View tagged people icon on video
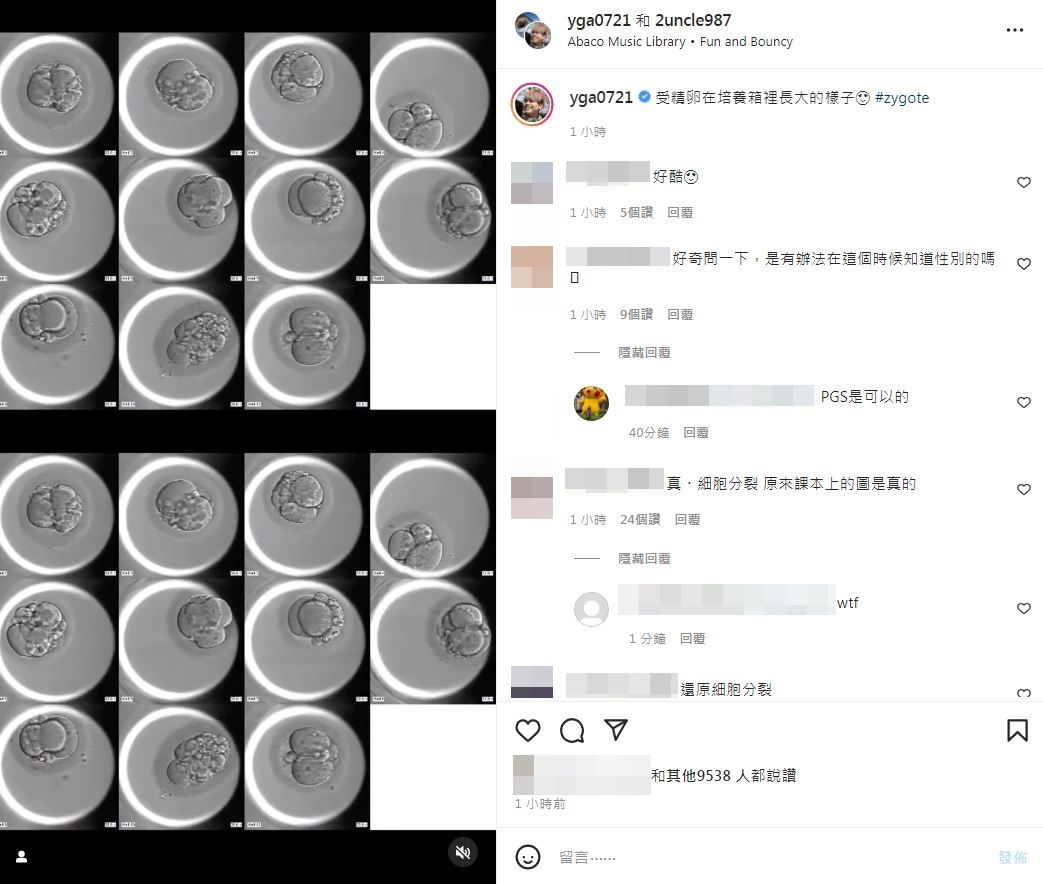 pos(21,857)
